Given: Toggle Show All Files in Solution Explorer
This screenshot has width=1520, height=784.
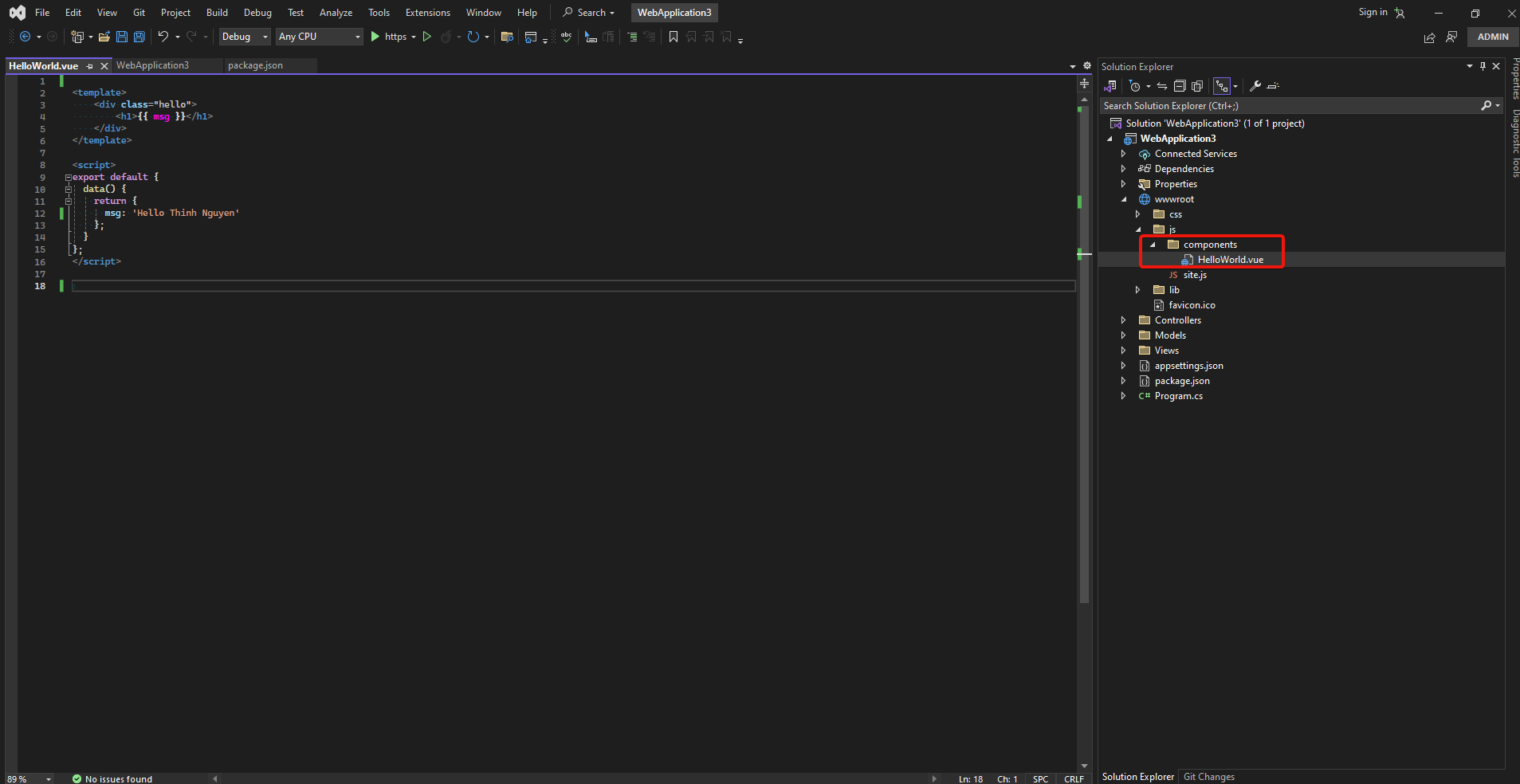Looking at the screenshot, I should pyautogui.click(x=1198, y=86).
